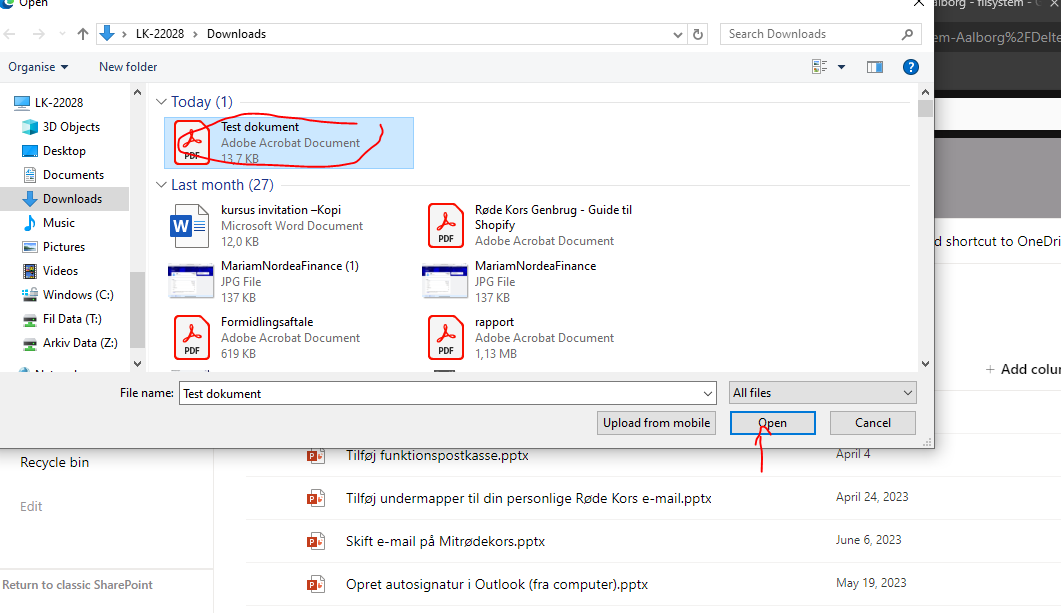
Task: Select LK-22028 computer in the navigation tree
Action: click(59, 103)
